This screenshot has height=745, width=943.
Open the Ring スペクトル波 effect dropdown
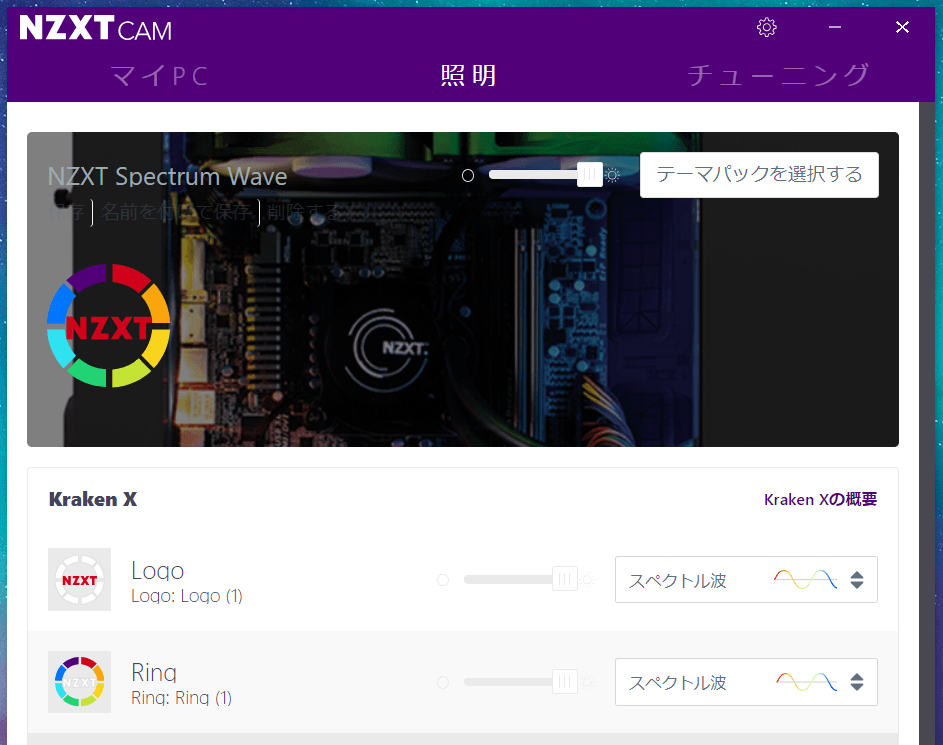(746, 682)
